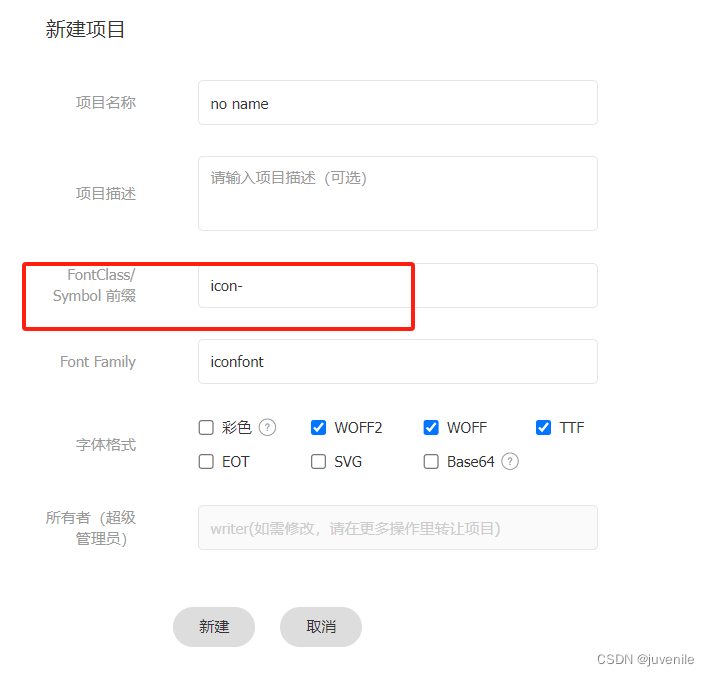Uncheck the TTF font format
Screen dimensions: 709x676
pyautogui.click(x=544, y=427)
